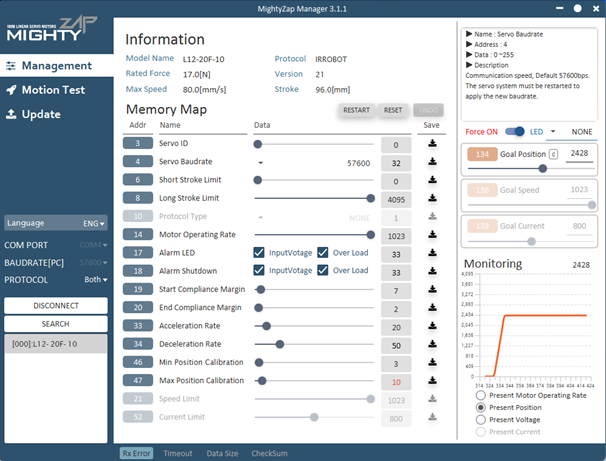The width and height of the screenshot is (606, 461).
Task: Save the Max Position Calibration value
Action: (x=432, y=381)
